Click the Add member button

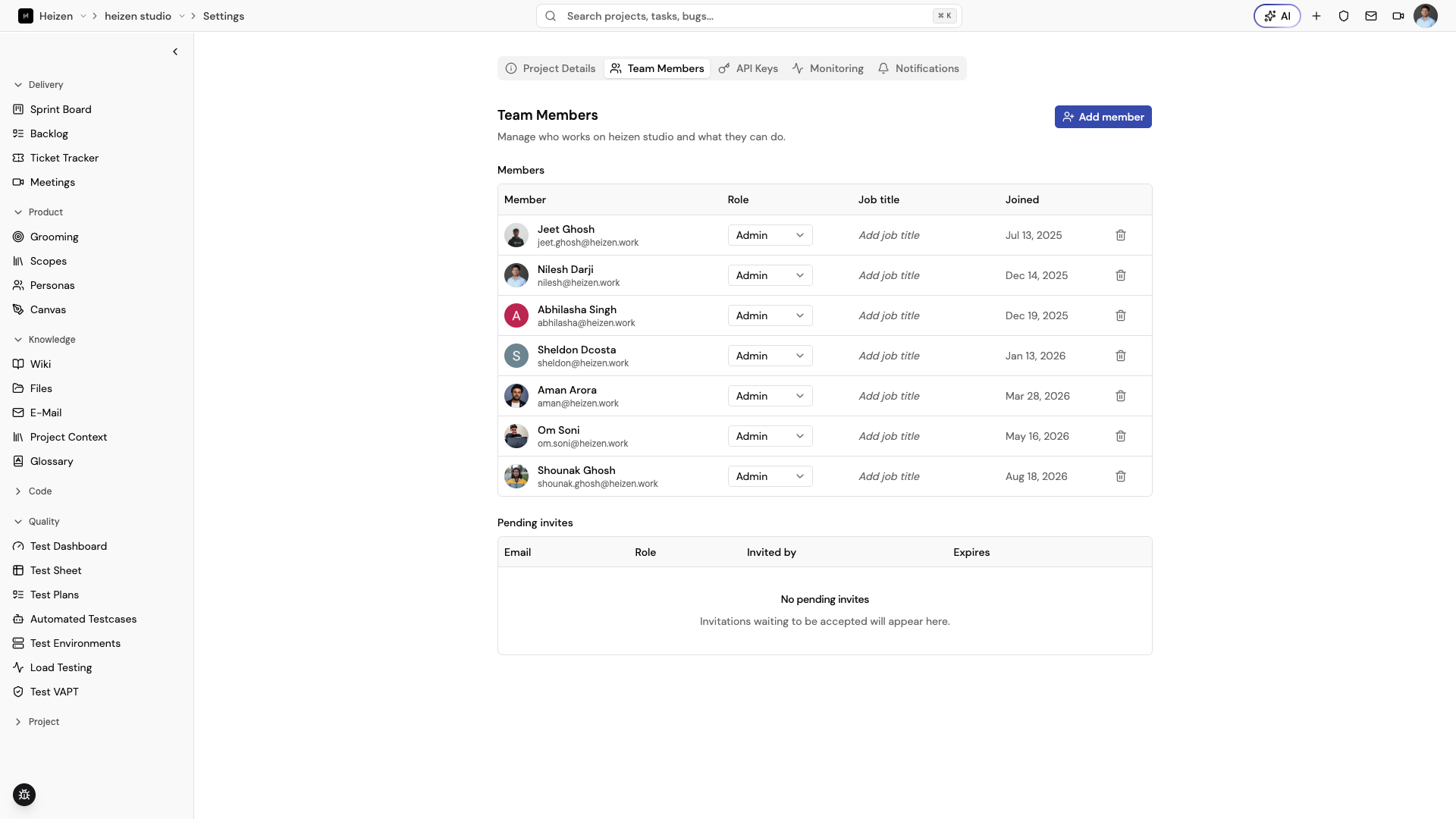pyautogui.click(x=1103, y=117)
